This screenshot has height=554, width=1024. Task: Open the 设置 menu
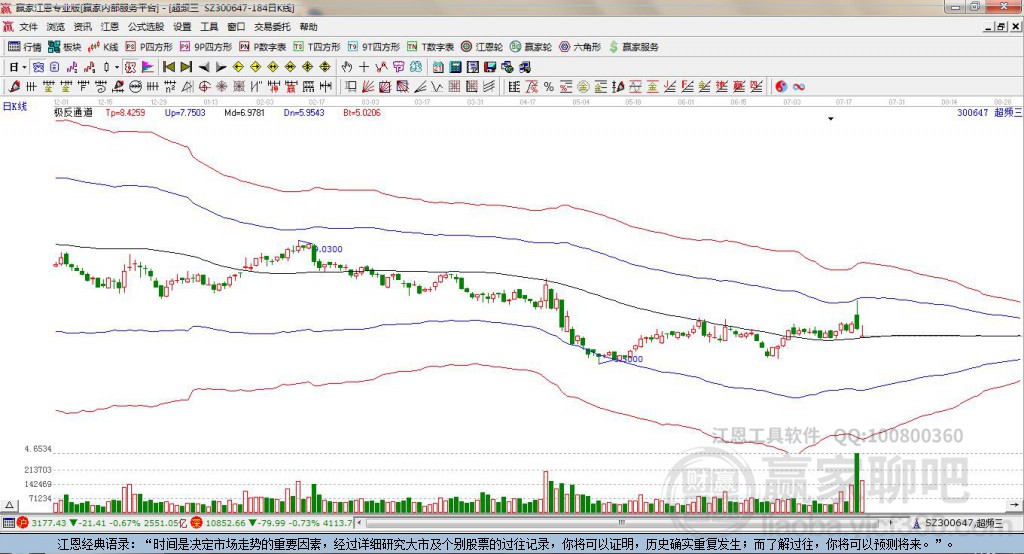(x=182, y=27)
